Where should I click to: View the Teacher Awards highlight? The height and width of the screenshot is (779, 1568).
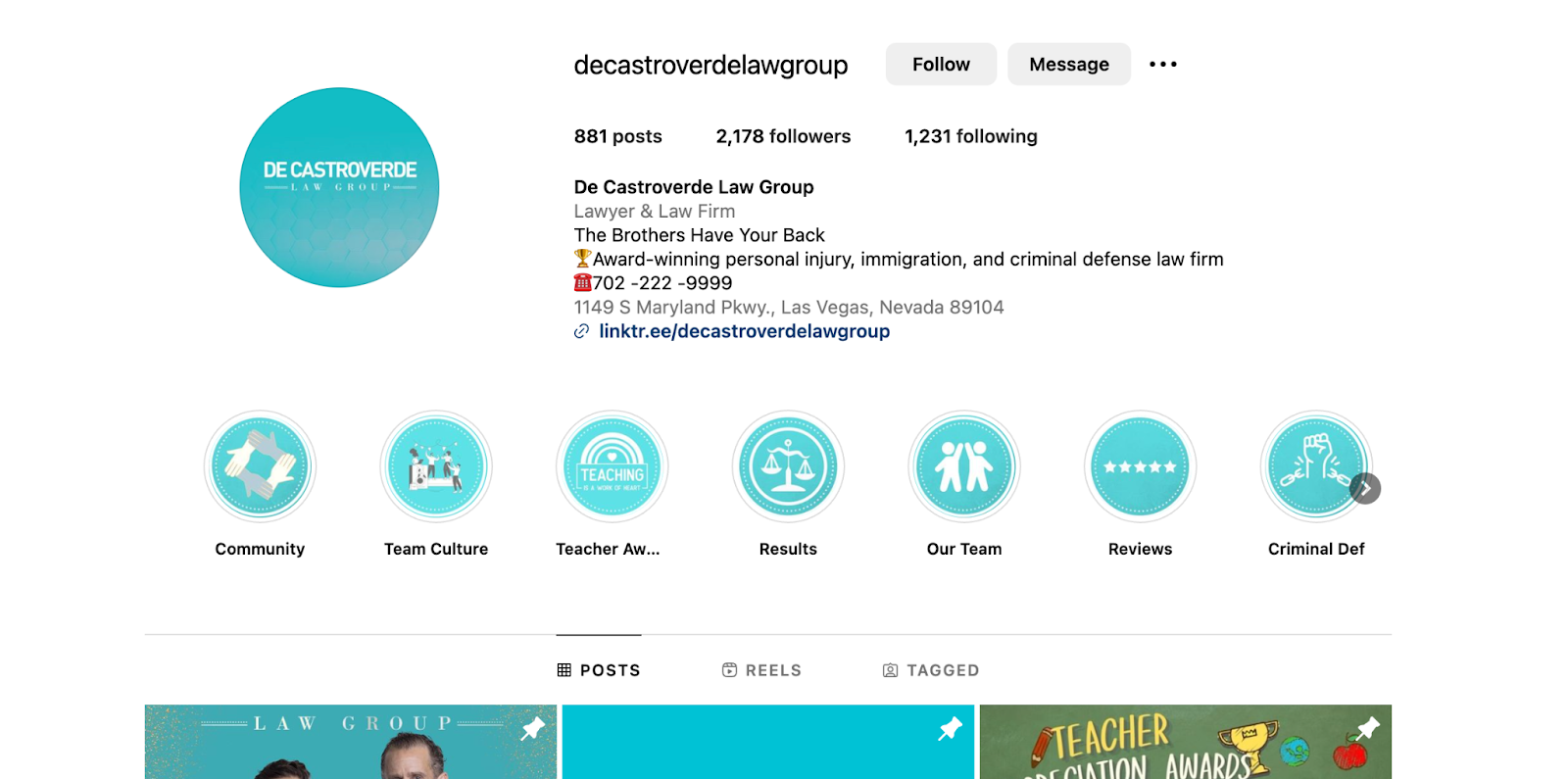coord(612,466)
